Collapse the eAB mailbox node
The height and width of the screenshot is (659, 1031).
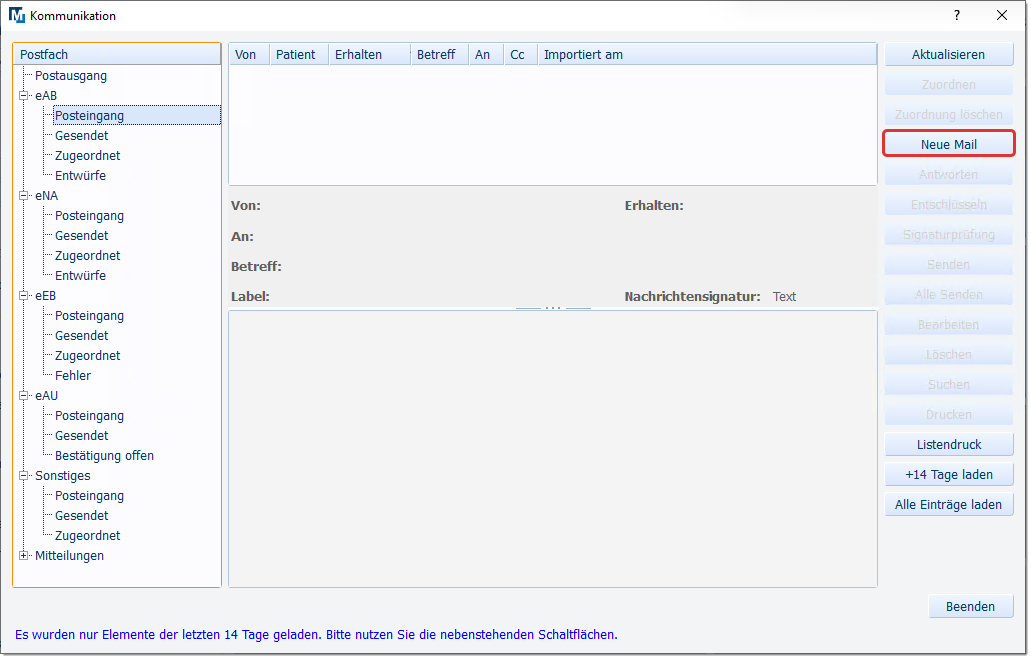tap(24, 95)
